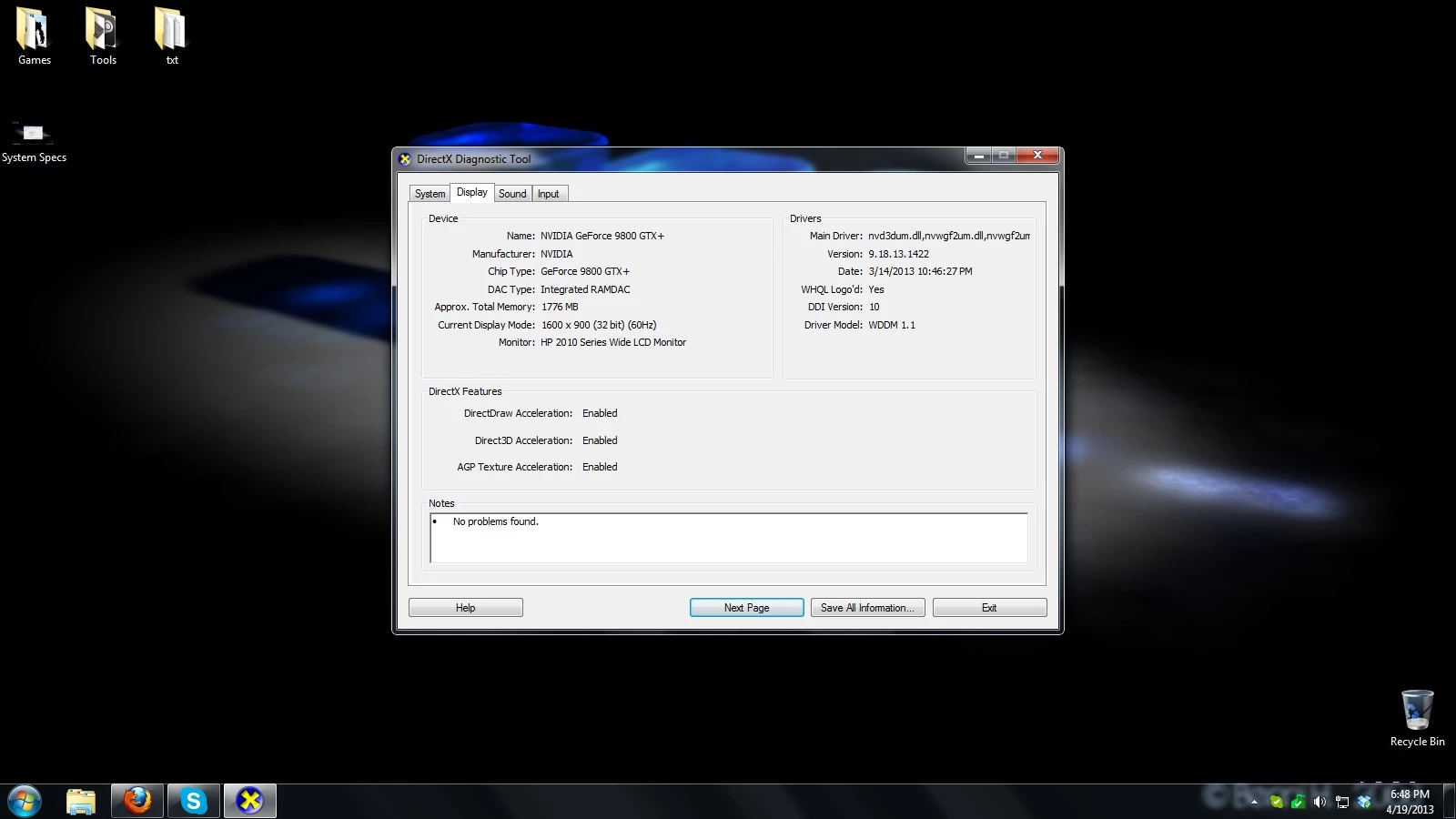Image resolution: width=1456 pixels, height=819 pixels.
Task: Open the Tools desktop folder
Action: coord(103,36)
